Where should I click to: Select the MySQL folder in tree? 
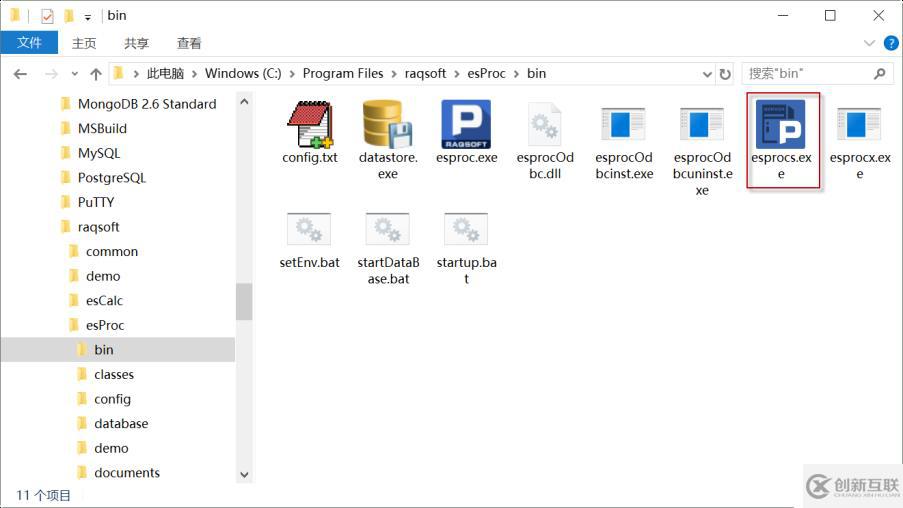[x=98, y=153]
